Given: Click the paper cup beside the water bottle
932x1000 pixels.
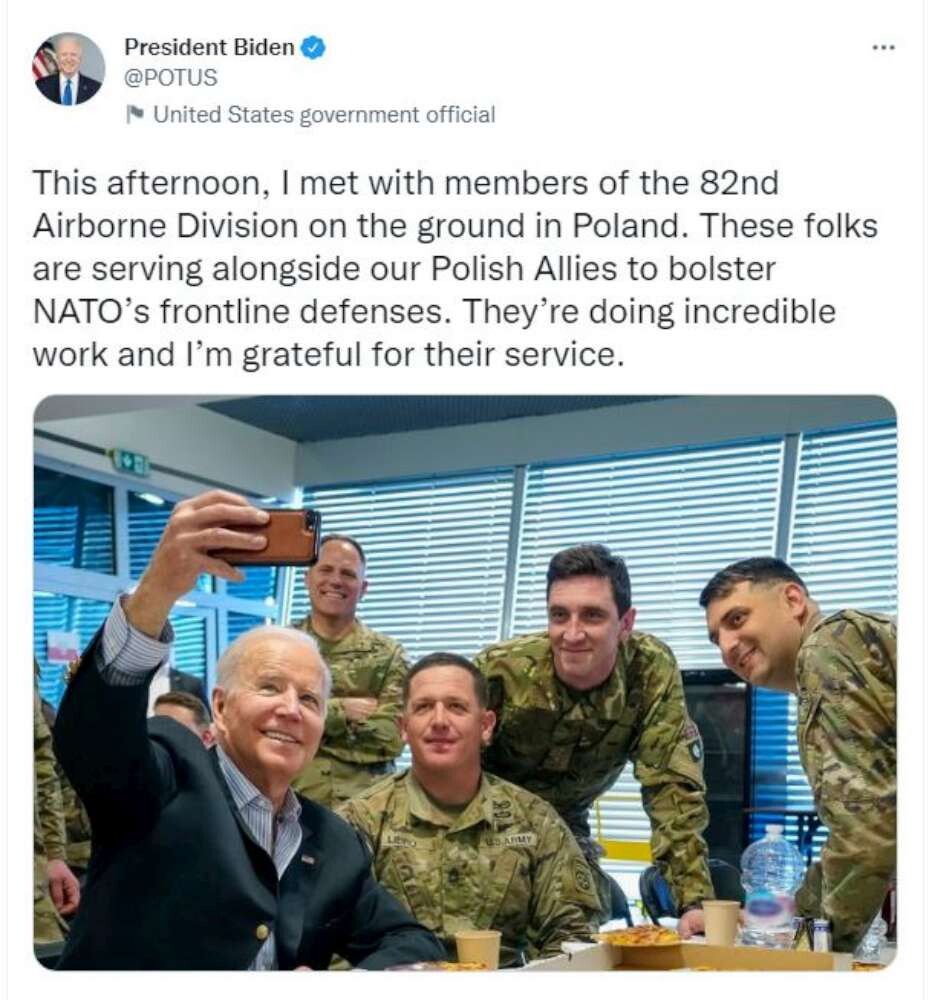Looking at the screenshot, I should point(720,922).
